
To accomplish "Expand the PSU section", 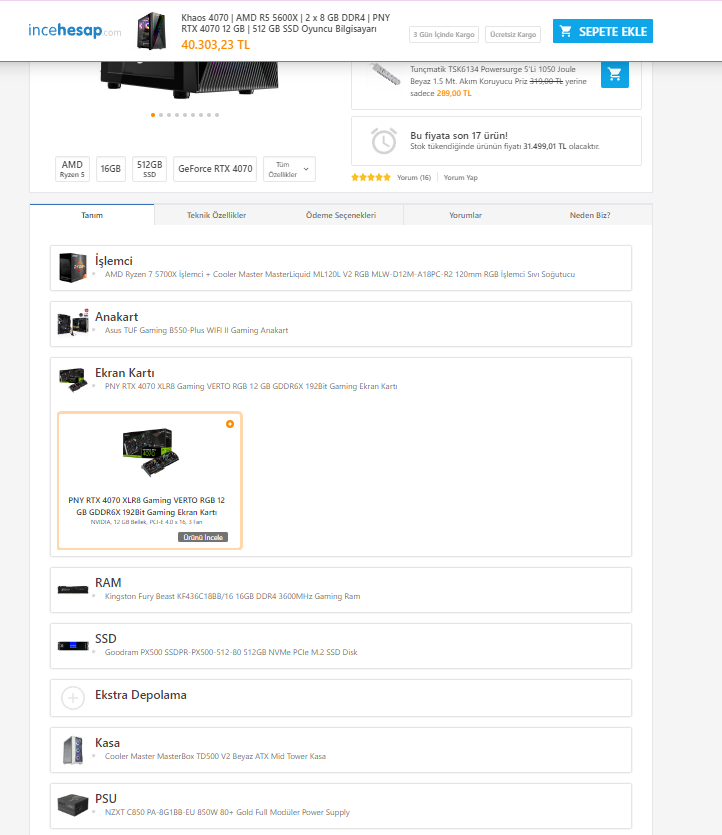I will click(x=341, y=806).
